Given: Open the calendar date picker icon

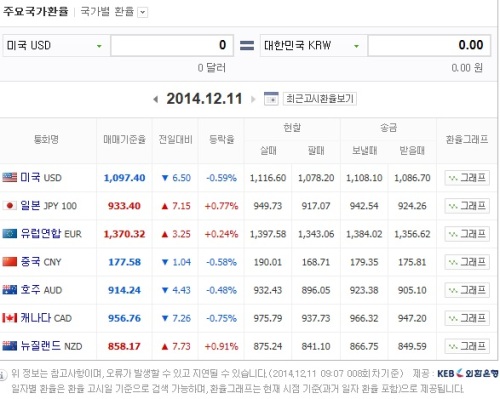Looking at the screenshot, I should [x=271, y=99].
